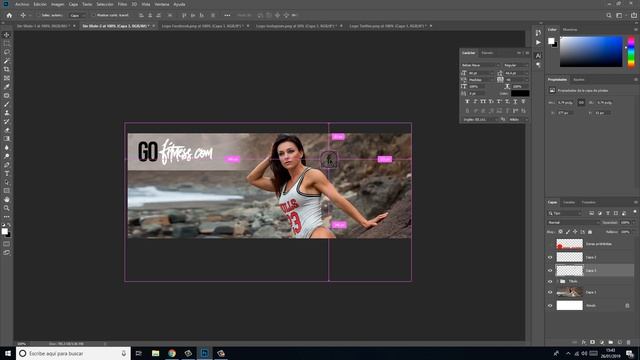Filter layers by type layers (T icon)
This screenshot has height=360, width=640.
point(608,213)
